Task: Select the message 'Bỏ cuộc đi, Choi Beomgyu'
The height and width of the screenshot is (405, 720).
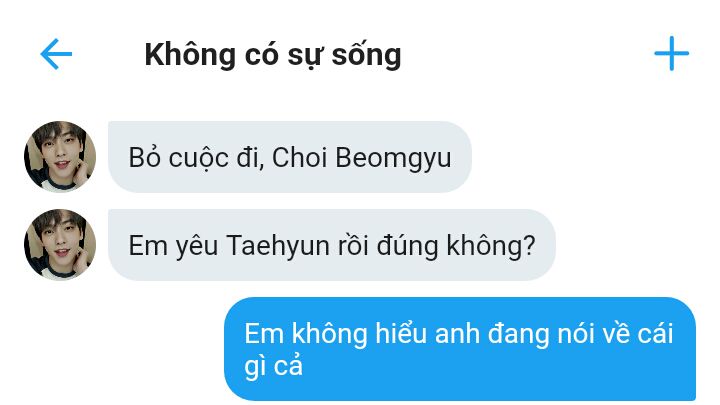Action: (290, 157)
